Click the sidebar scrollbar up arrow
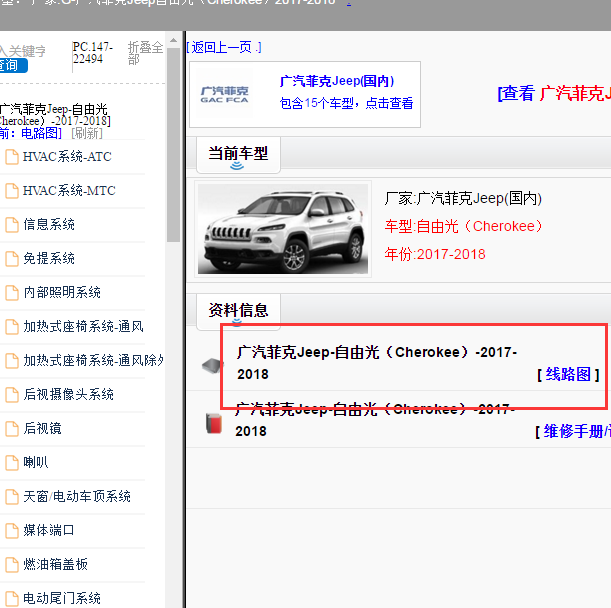611x608 pixels. pyautogui.click(x=173, y=40)
